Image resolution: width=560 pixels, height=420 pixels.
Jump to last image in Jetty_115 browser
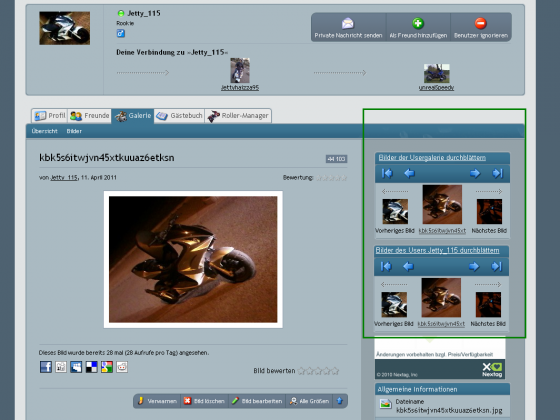point(496,266)
